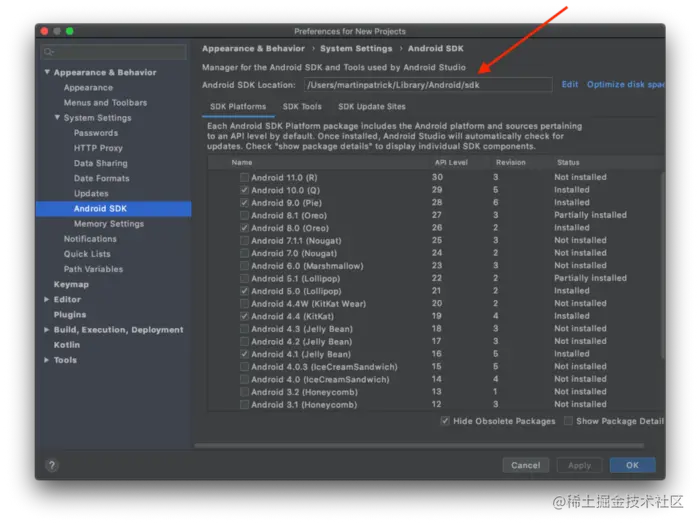Open the SDK Update Sites tab
The width and height of the screenshot is (700, 526).
coord(371,107)
